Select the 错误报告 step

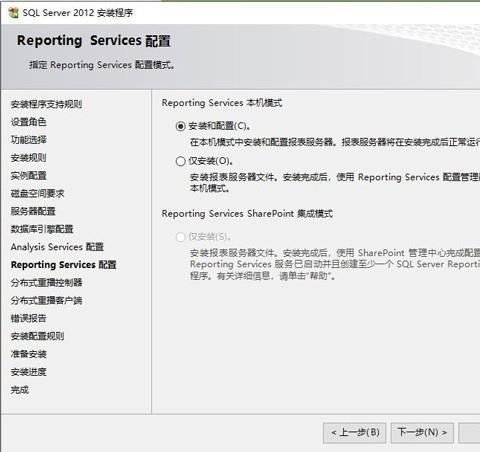point(28,318)
